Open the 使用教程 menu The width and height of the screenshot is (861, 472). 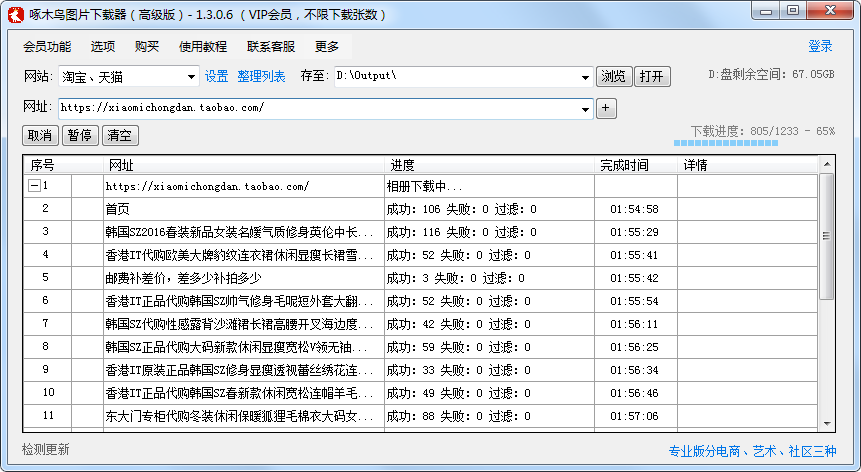203,46
